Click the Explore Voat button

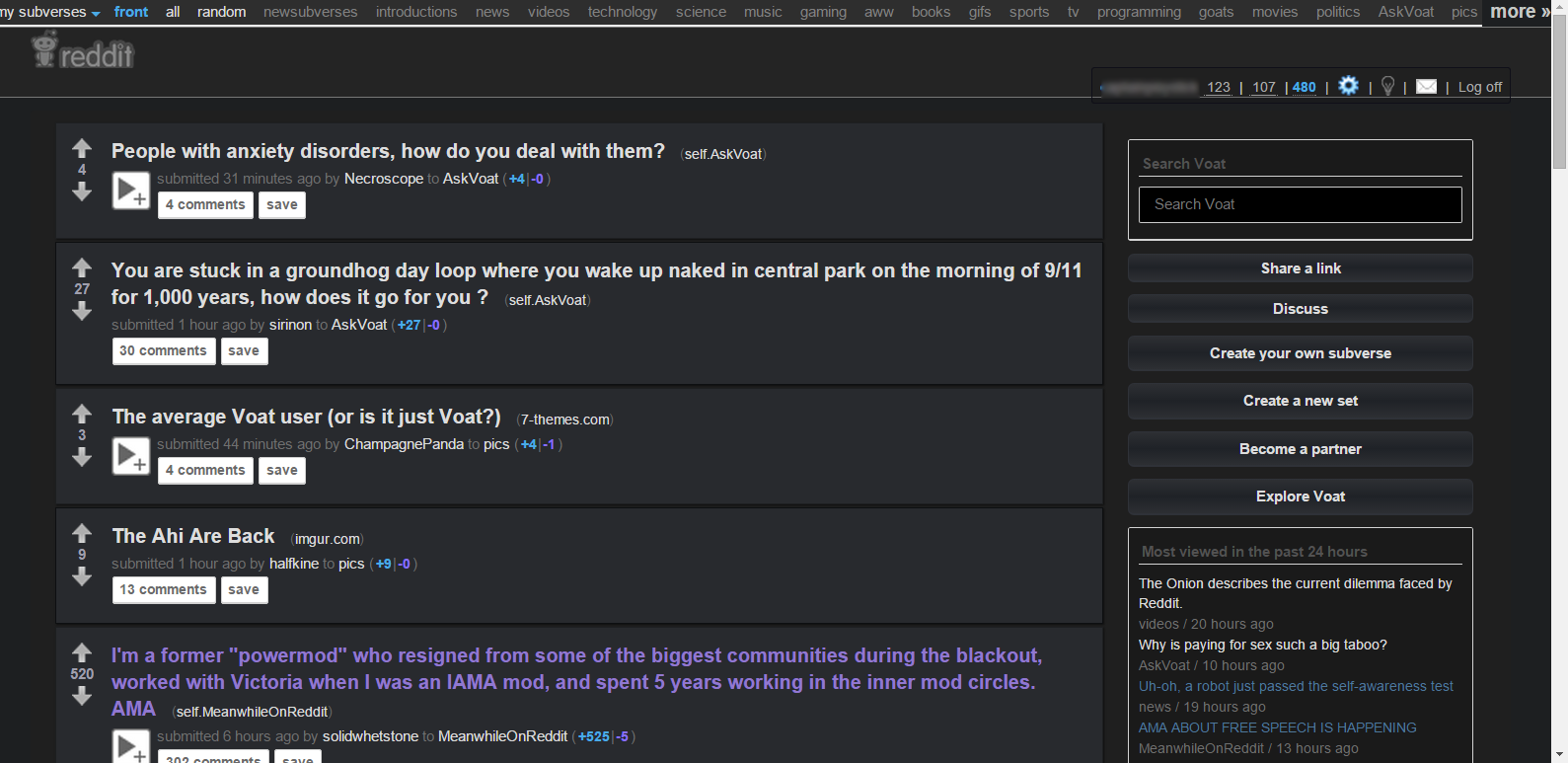click(x=1301, y=496)
